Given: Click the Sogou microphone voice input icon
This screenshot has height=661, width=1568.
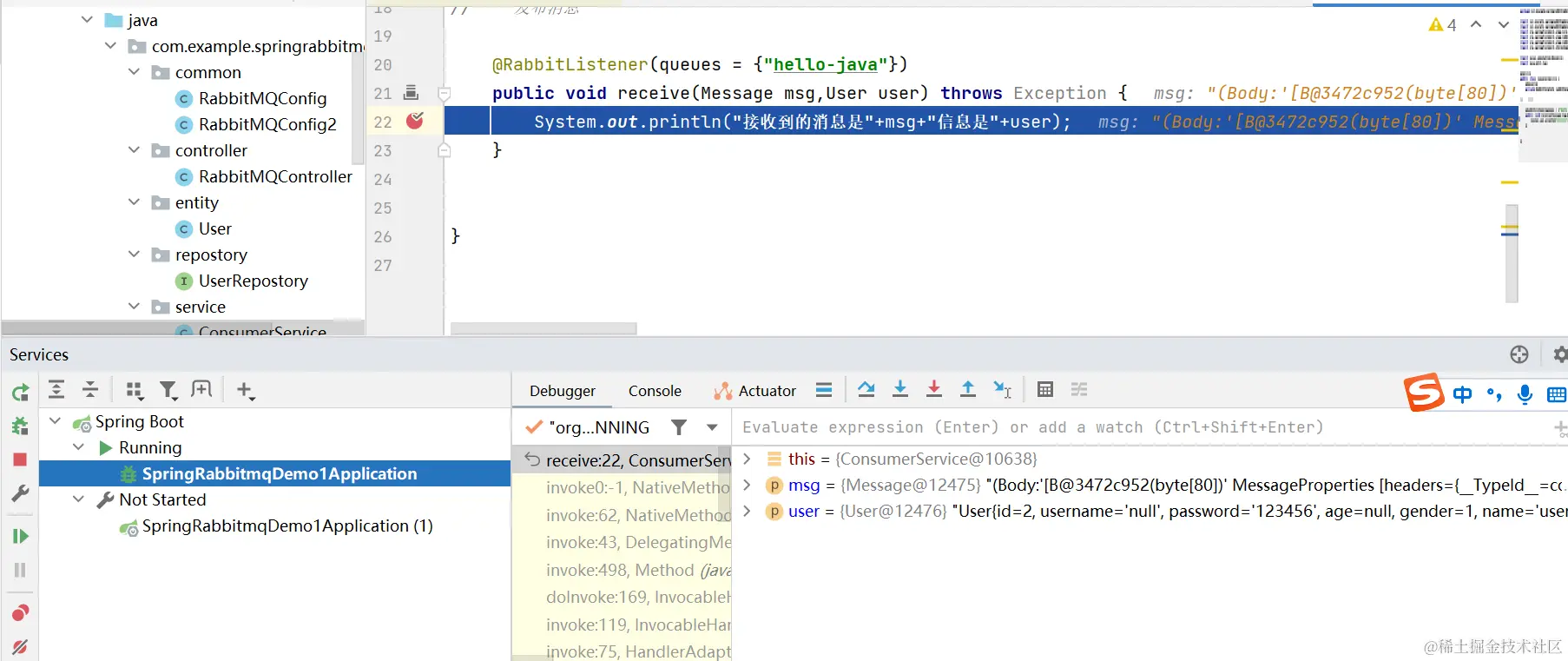Looking at the screenshot, I should coord(1525,394).
